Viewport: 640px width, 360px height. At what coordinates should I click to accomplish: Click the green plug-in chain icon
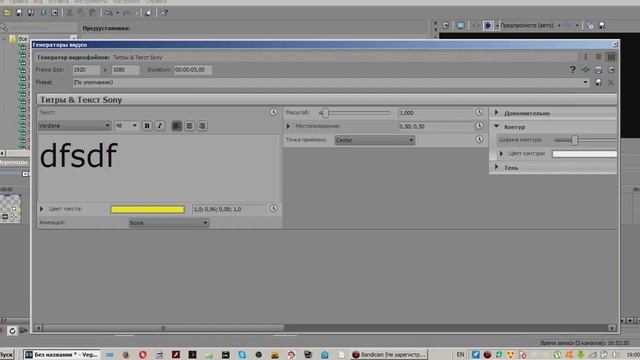pos(586,70)
